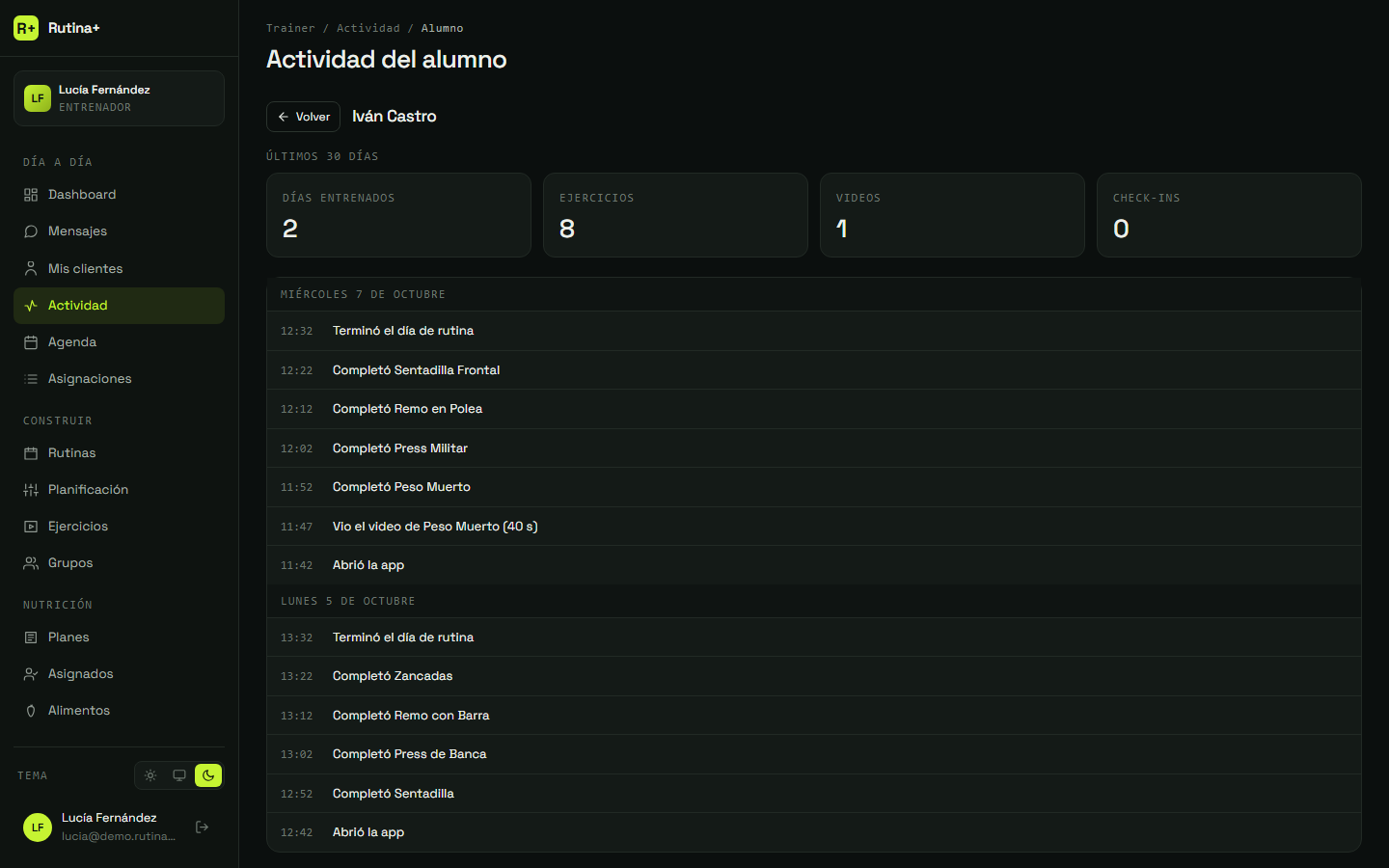Click the Check-ins stat card
The image size is (1389, 868).
[1229, 215]
